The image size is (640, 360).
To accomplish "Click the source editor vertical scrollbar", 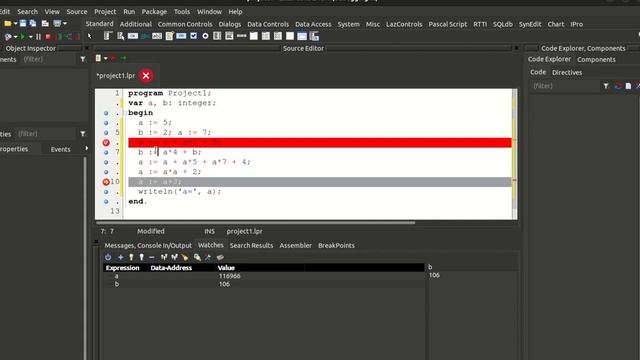I will (514, 154).
